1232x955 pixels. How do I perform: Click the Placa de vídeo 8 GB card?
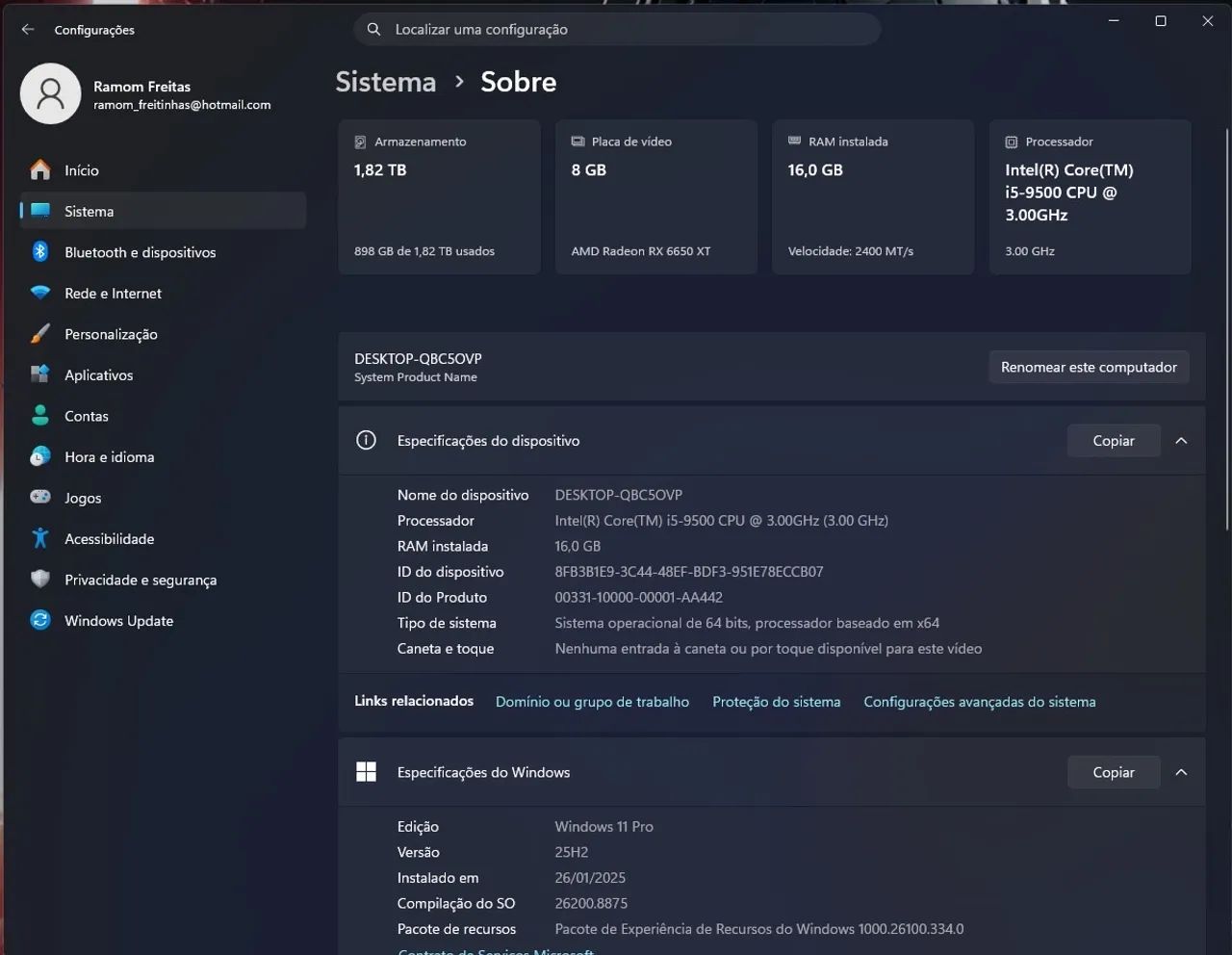click(x=656, y=197)
